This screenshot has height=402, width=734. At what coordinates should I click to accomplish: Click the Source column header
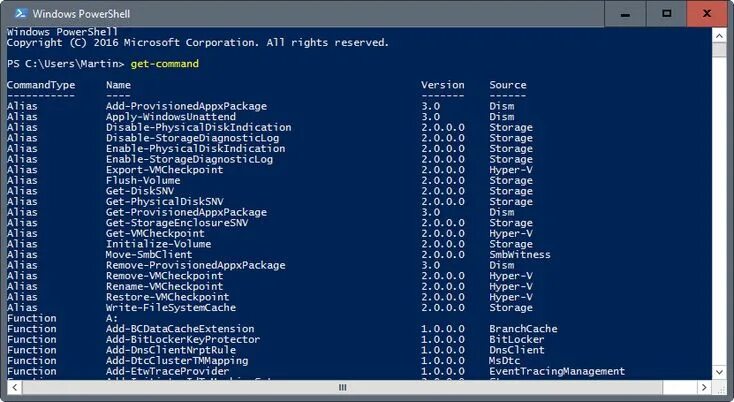pyautogui.click(x=508, y=85)
